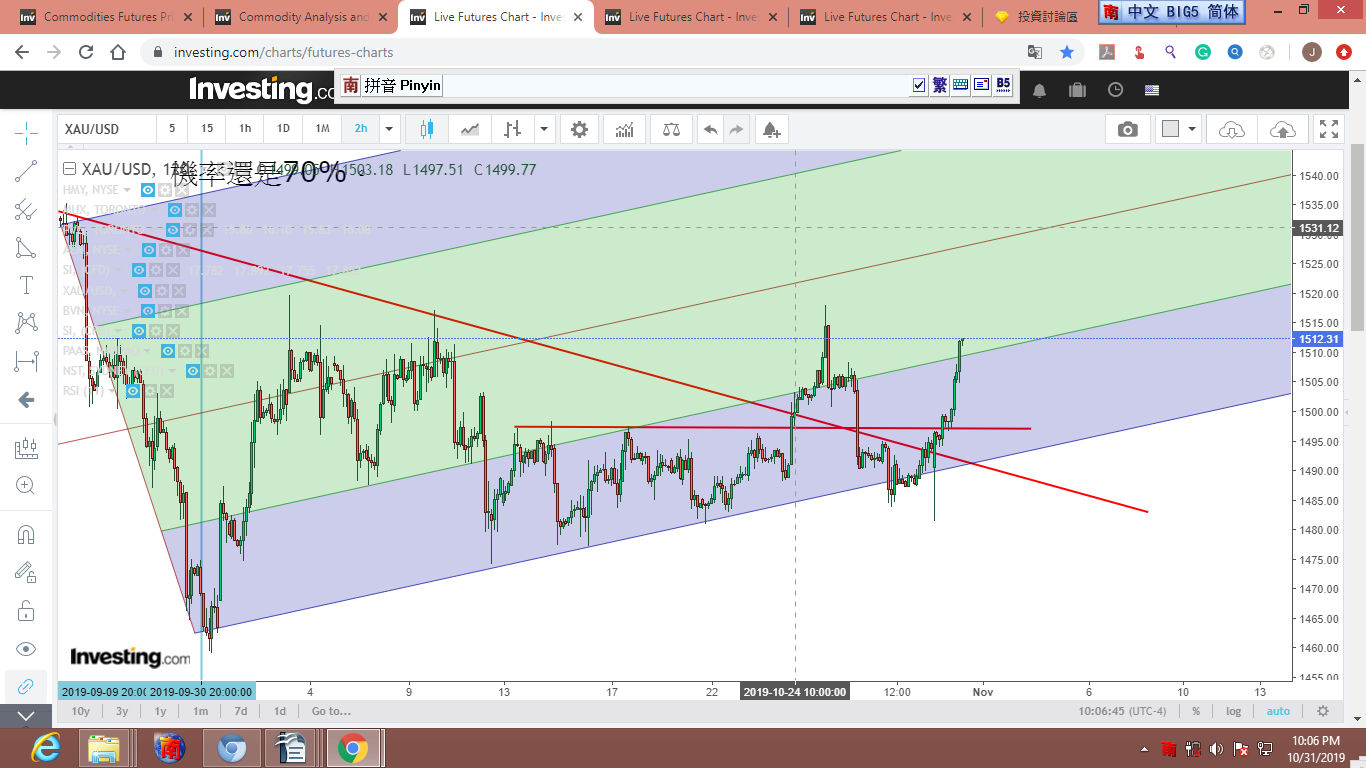Select the 15 minute interval

click(207, 129)
